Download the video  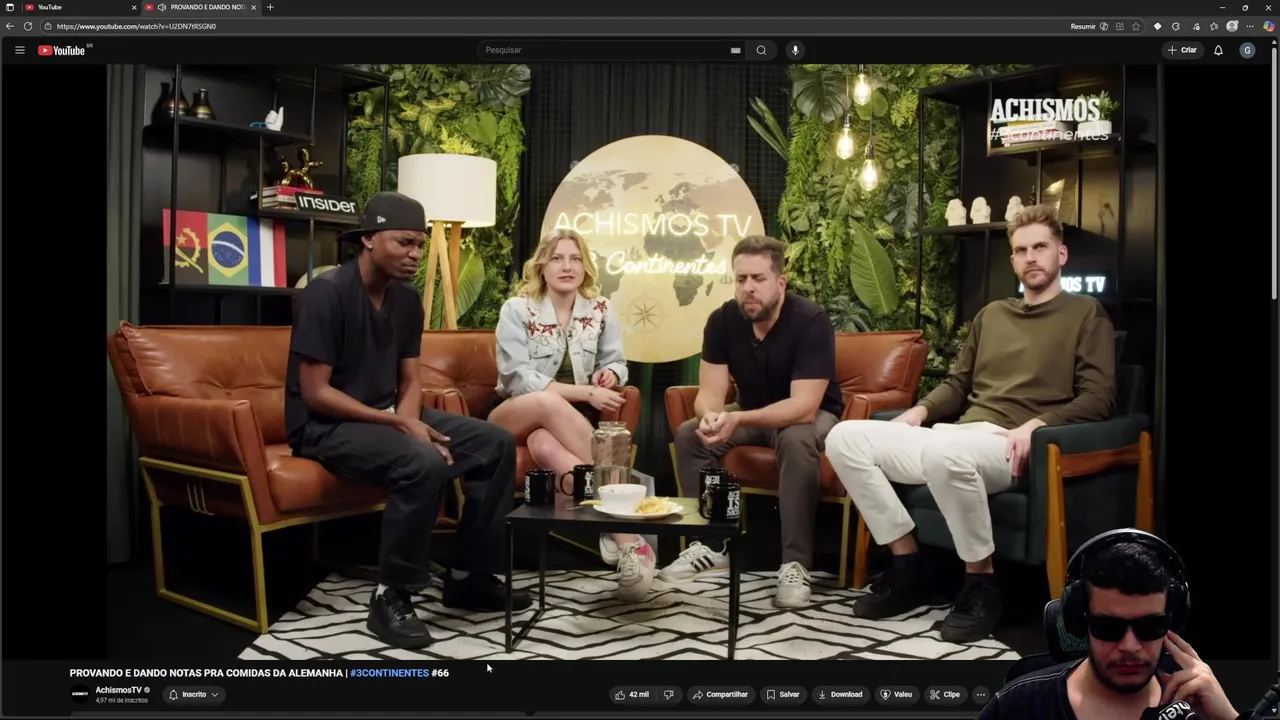coord(840,694)
